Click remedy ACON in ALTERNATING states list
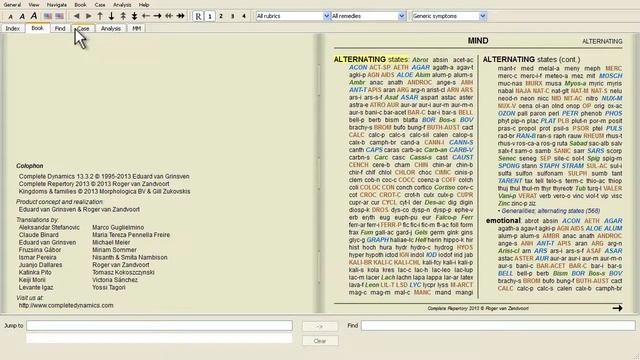This screenshot has height=360, width=640. [x=358, y=67]
